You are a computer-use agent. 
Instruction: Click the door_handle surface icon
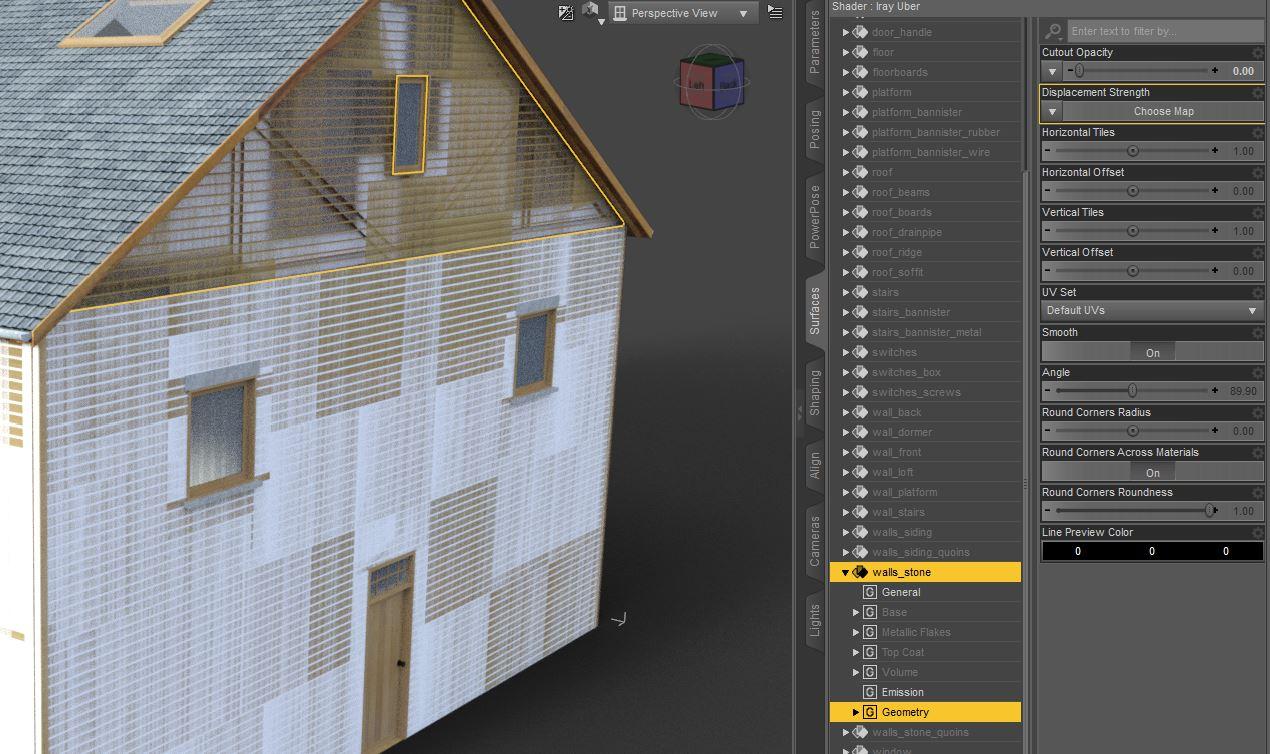pyautogui.click(x=860, y=32)
